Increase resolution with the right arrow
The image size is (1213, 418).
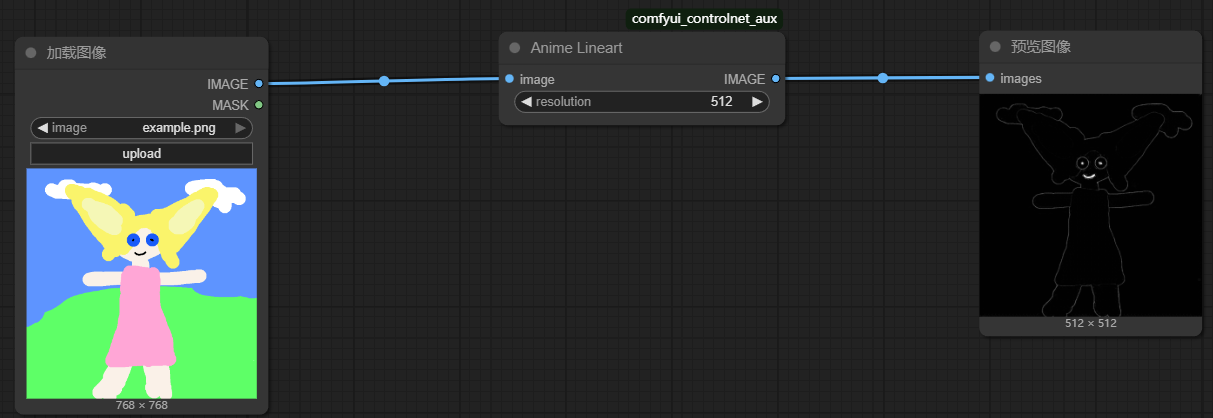point(757,102)
